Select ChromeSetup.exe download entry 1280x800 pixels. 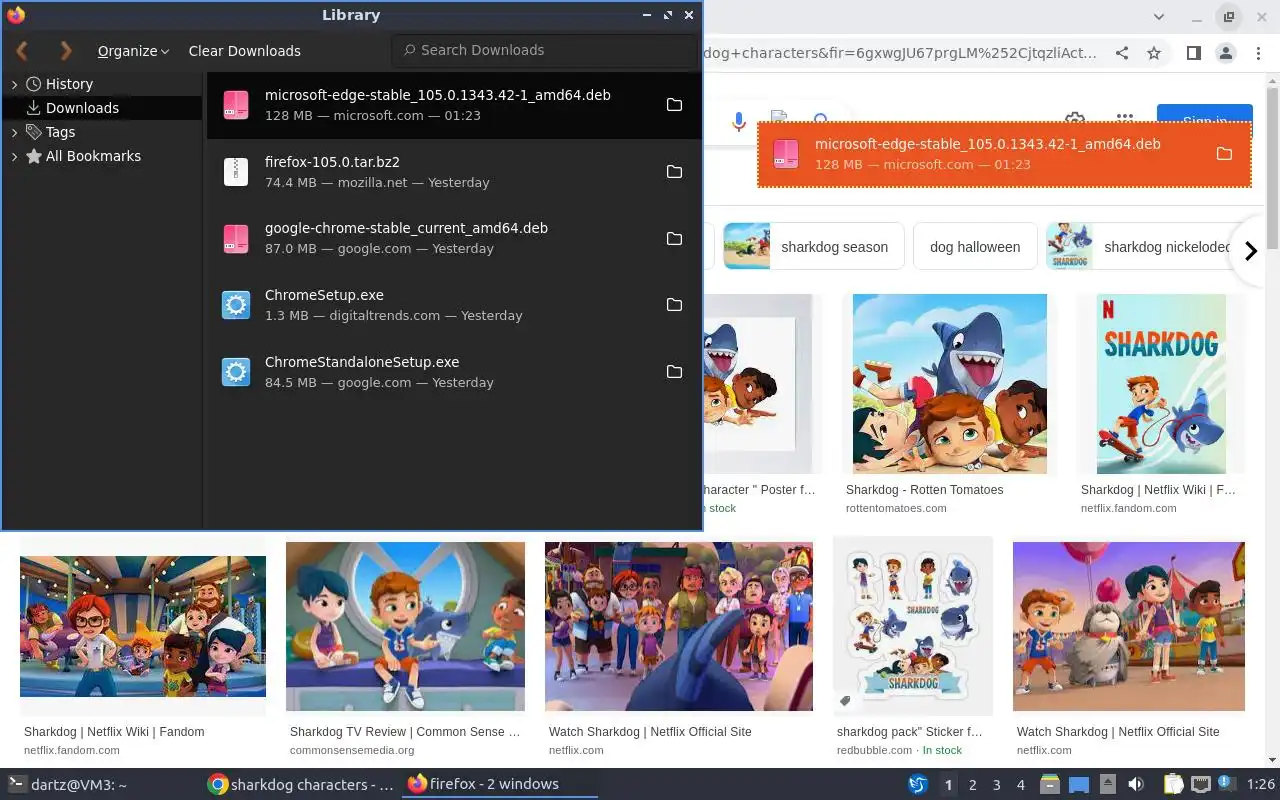pyautogui.click(x=453, y=305)
